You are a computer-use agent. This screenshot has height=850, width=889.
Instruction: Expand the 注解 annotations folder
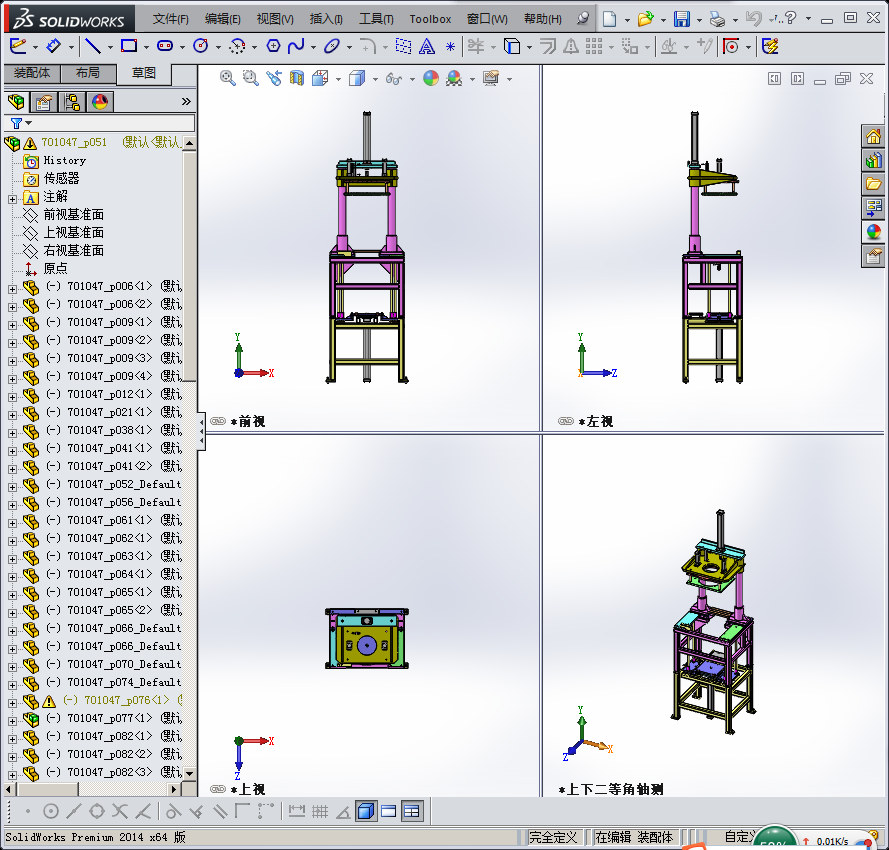click(x=12, y=199)
